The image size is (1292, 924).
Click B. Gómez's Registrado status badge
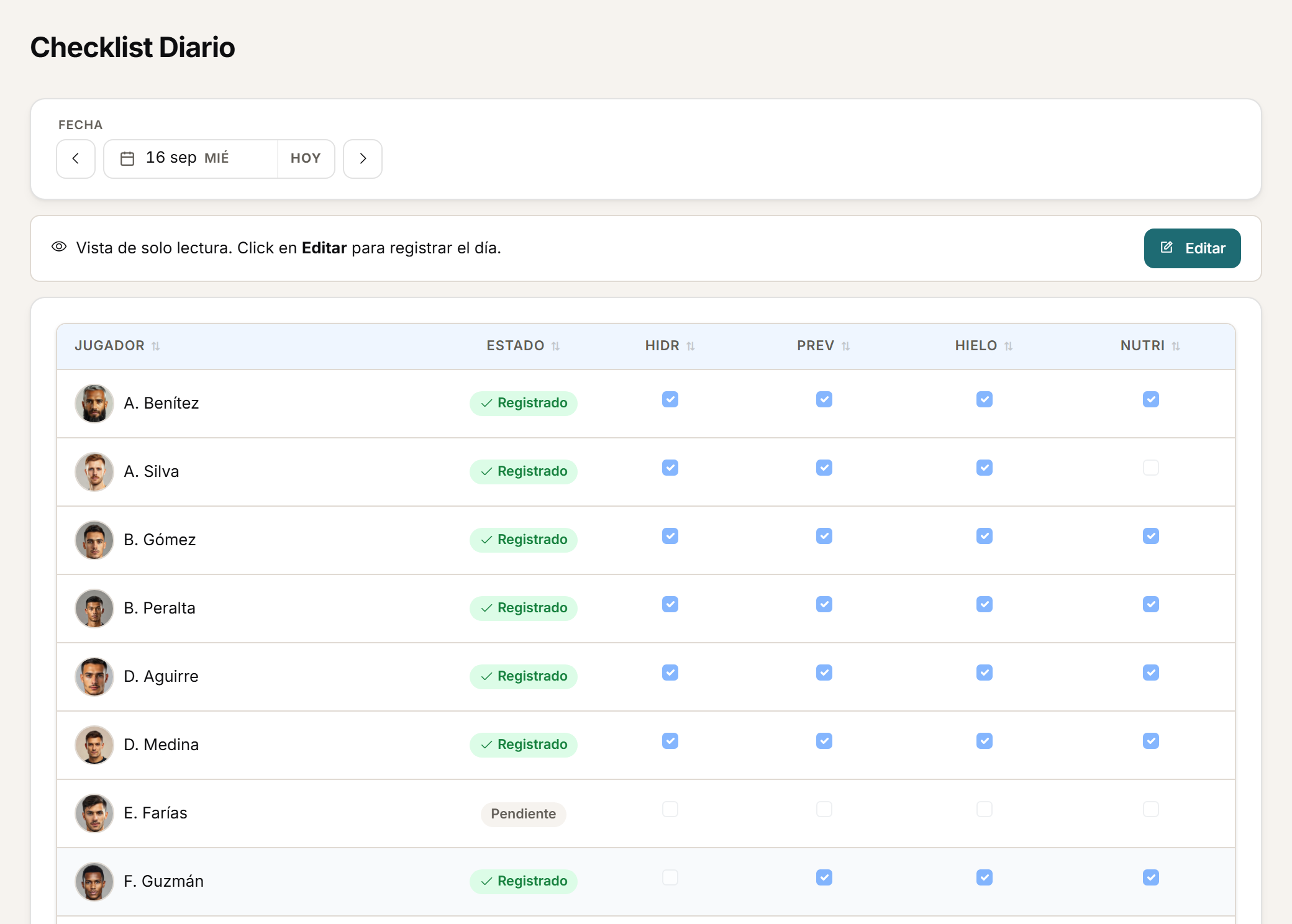[524, 540]
